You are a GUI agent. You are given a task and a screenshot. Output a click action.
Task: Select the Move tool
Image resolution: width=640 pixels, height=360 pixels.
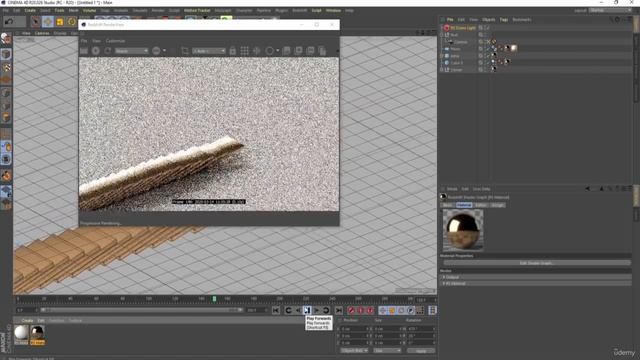[48, 21]
